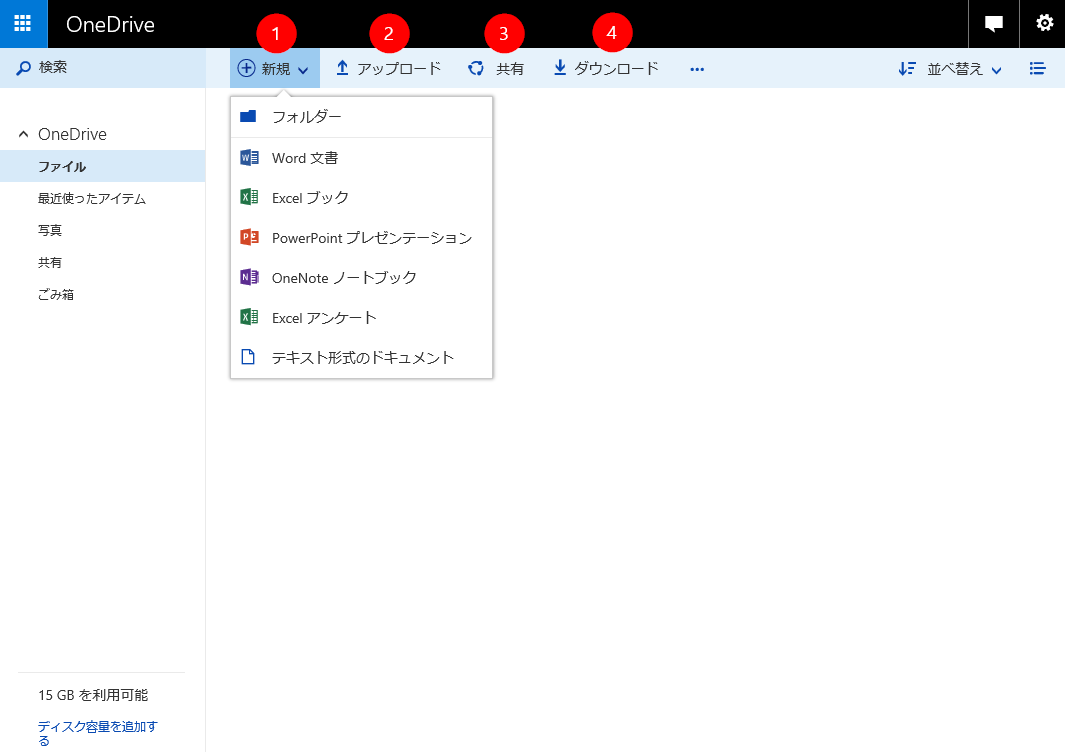
Task: Create a new フォルダー
Action: click(x=361, y=117)
